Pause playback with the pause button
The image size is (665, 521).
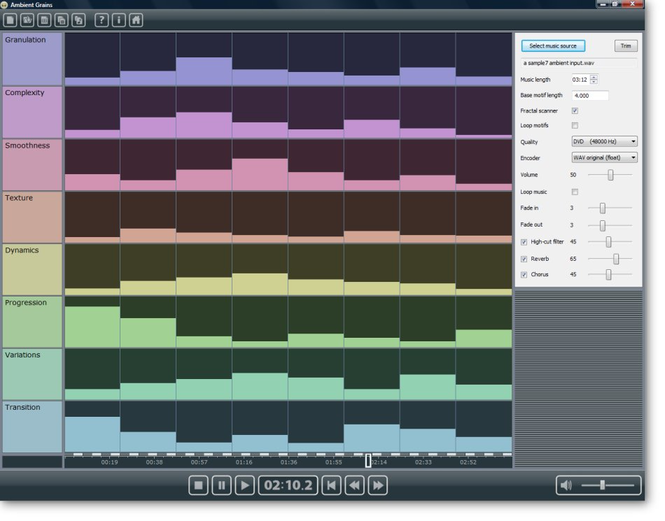pyautogui.click(x=221, y=485)
